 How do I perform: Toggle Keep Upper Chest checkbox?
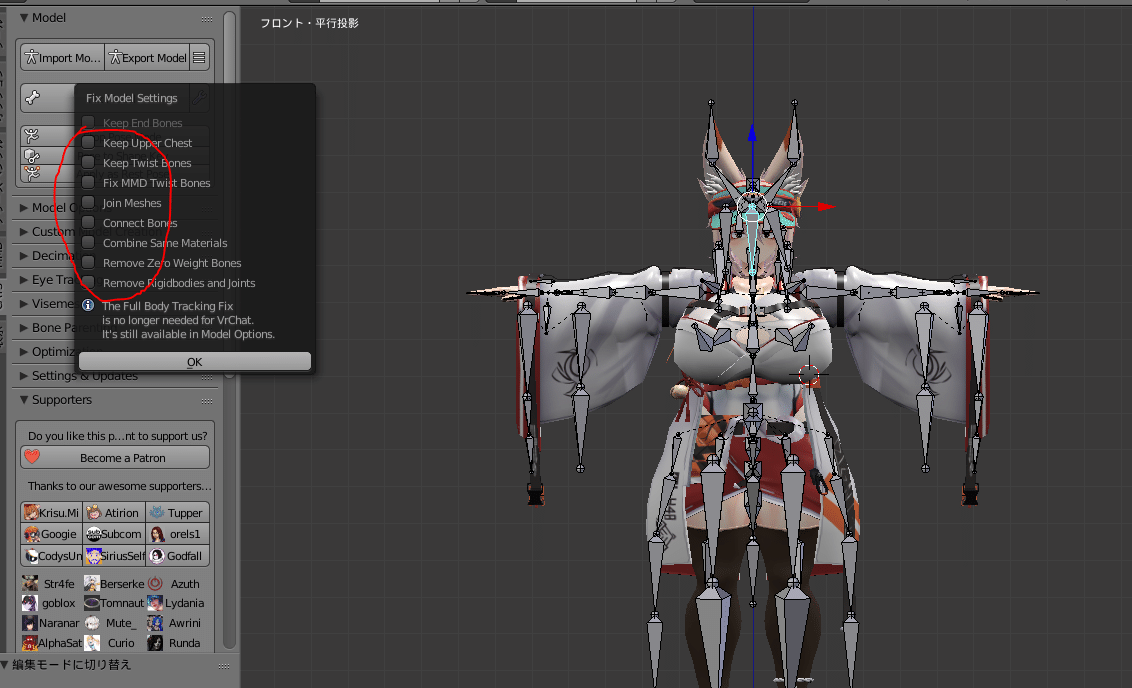[x=88, y=142]
